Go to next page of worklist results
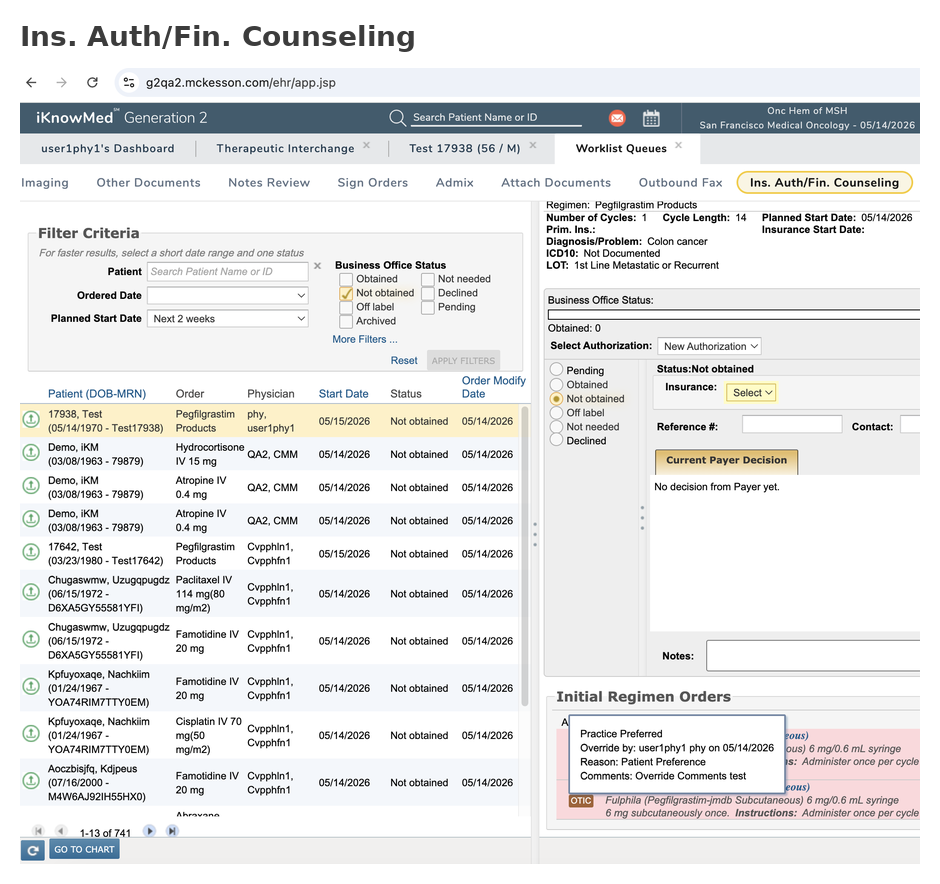This screenshot has width=940, height=884. click(x=149, y=831)
